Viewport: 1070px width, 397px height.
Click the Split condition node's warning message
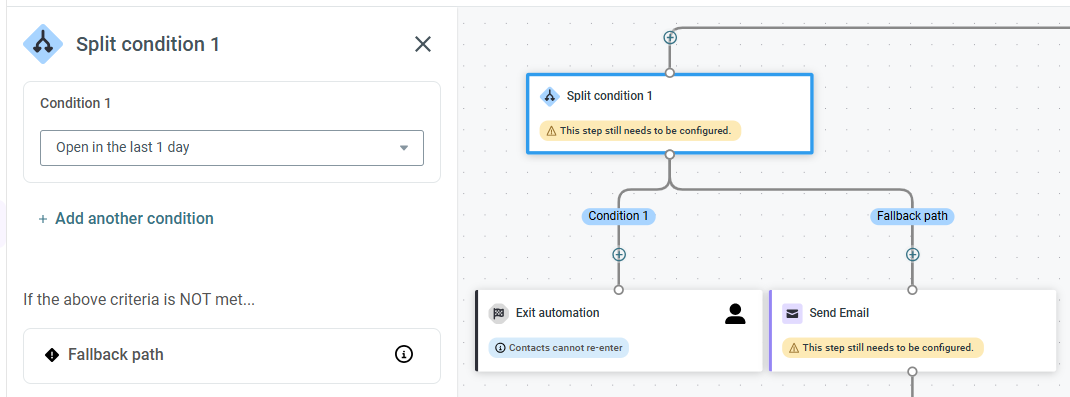pyautogui.click(x=640, y=130)
